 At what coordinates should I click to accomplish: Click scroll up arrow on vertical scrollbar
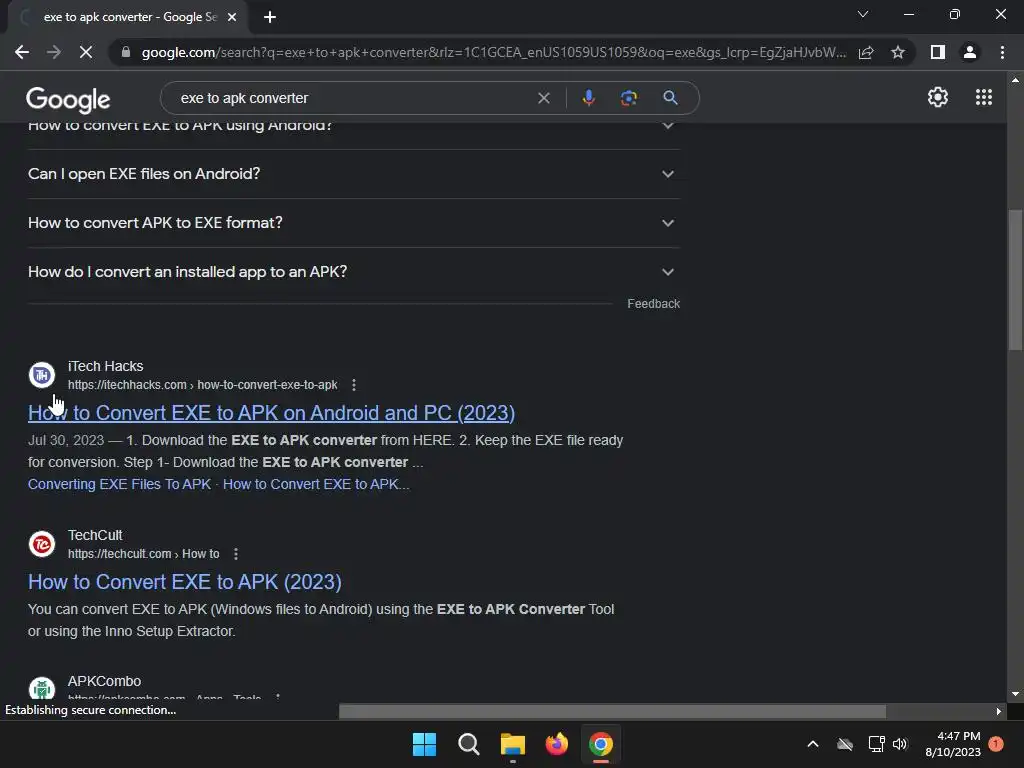[x=1015, y=80]
